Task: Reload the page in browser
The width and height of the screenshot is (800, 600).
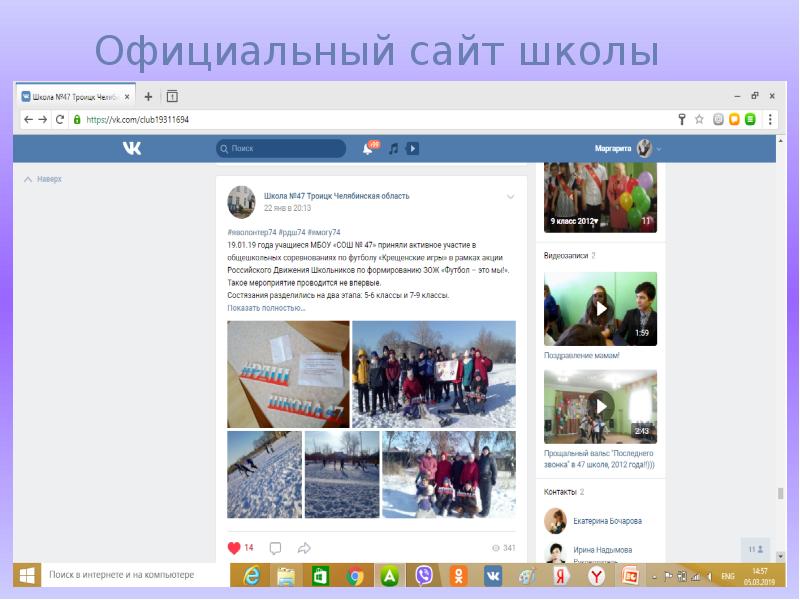Action: [60, 119]
